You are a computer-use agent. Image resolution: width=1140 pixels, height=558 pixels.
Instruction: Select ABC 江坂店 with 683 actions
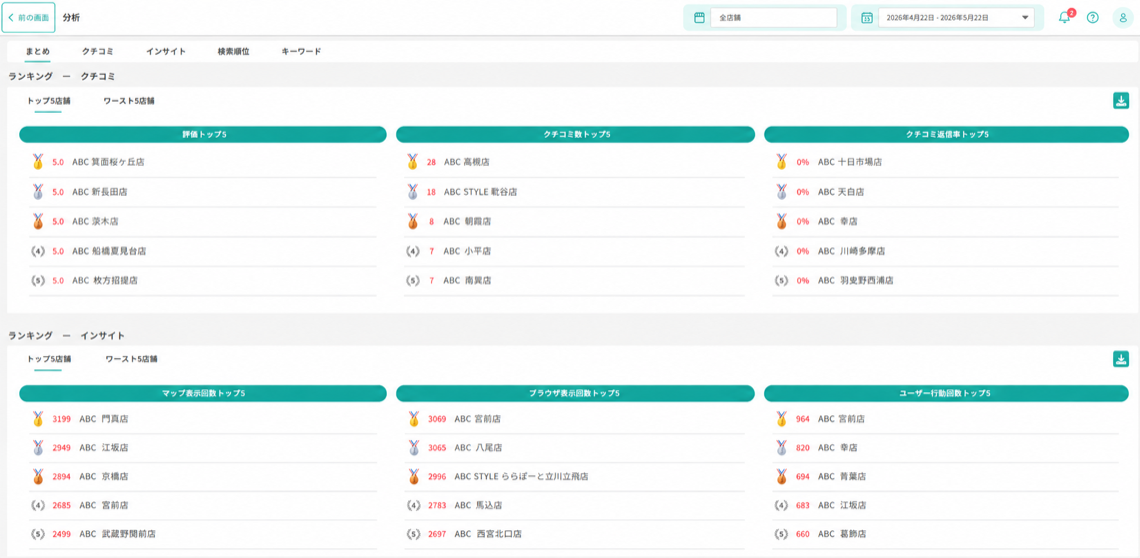click(x=842, y=505)
